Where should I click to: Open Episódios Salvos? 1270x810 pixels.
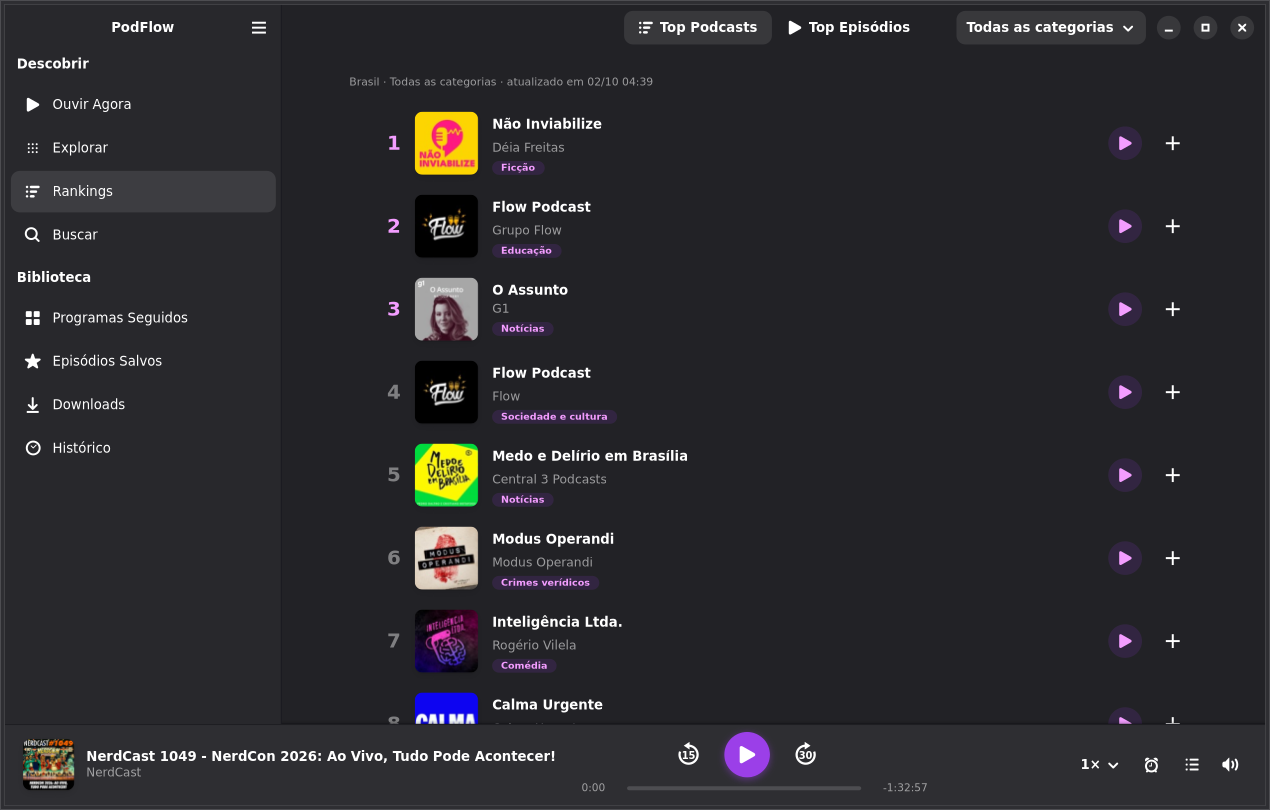click(x=143, y=361)
